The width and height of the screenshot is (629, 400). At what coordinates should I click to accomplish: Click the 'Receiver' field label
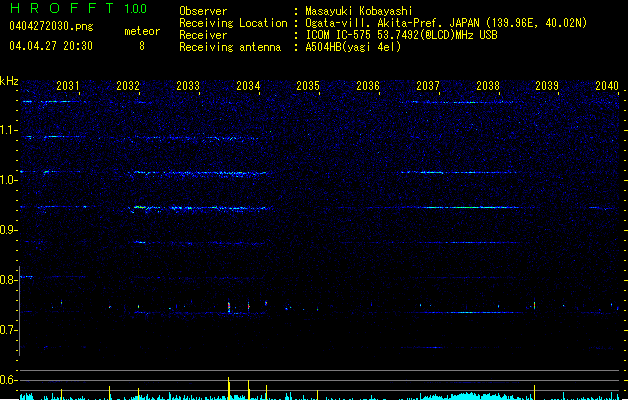pyautogui.click(x=203, y=35)
